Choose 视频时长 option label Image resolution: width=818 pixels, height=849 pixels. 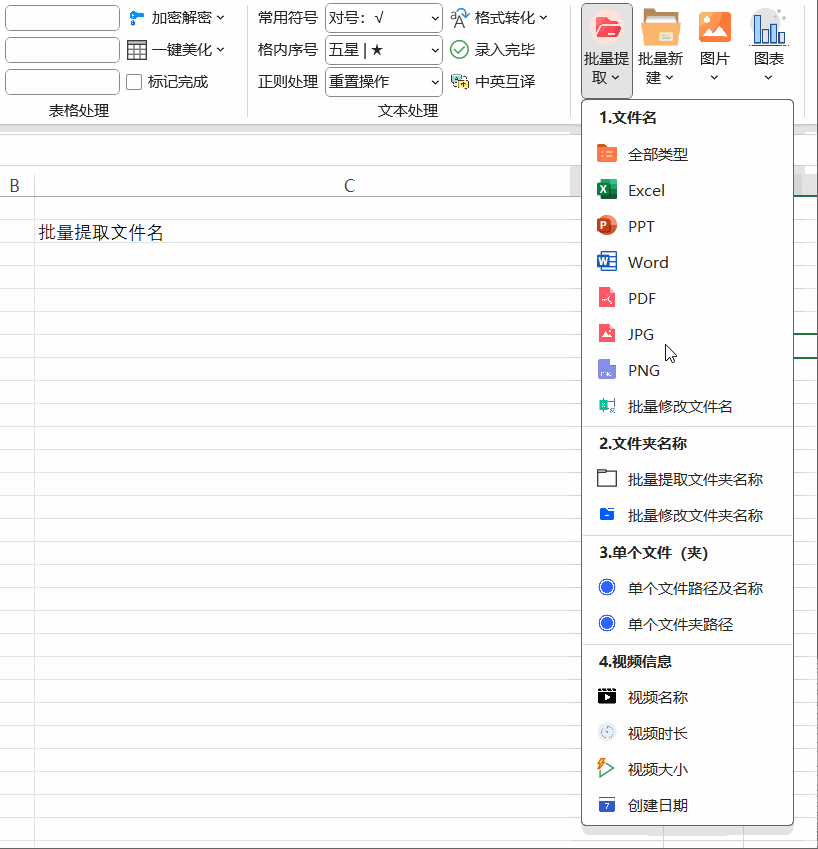click(657, 734)
